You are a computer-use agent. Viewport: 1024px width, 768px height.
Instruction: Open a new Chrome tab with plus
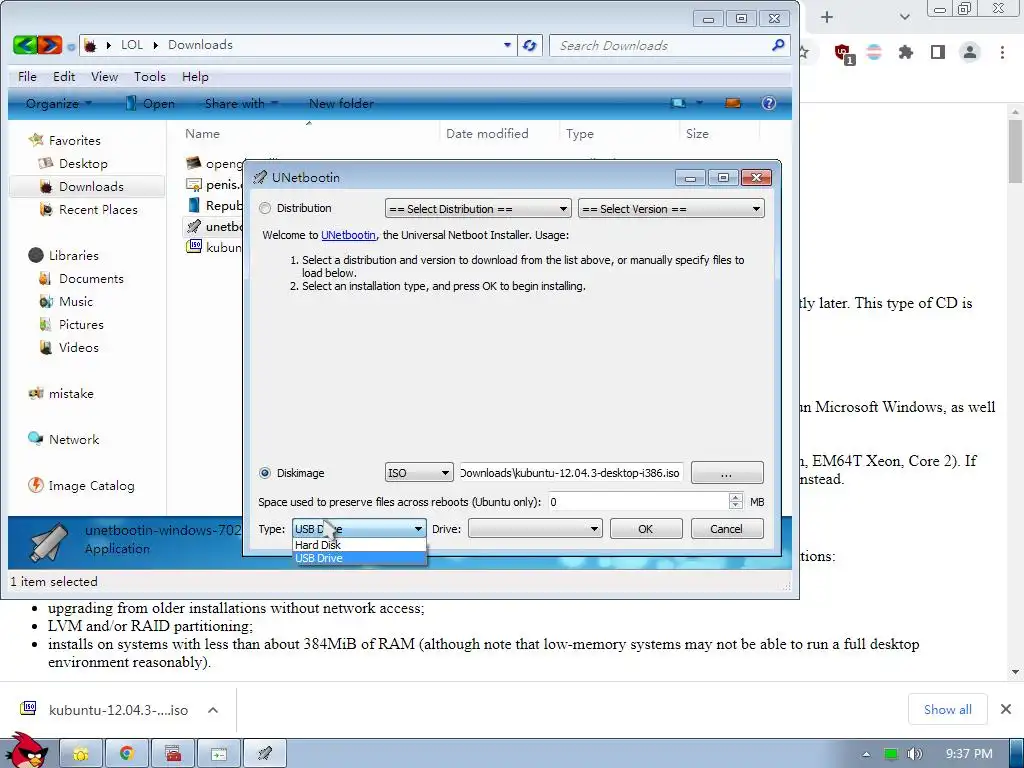point(827,17)
